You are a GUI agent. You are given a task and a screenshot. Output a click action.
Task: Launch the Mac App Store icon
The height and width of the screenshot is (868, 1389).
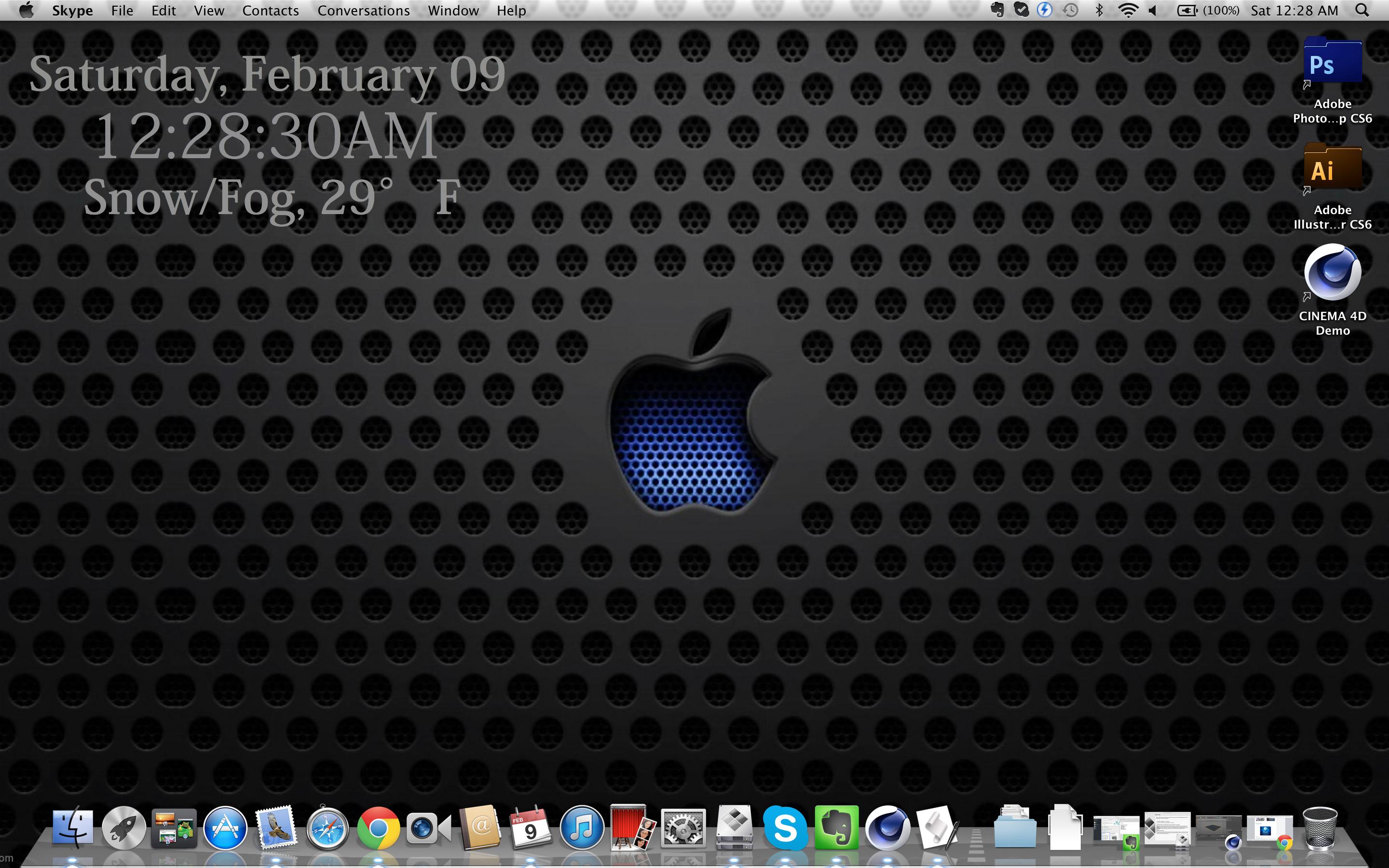tap(225, 828)
